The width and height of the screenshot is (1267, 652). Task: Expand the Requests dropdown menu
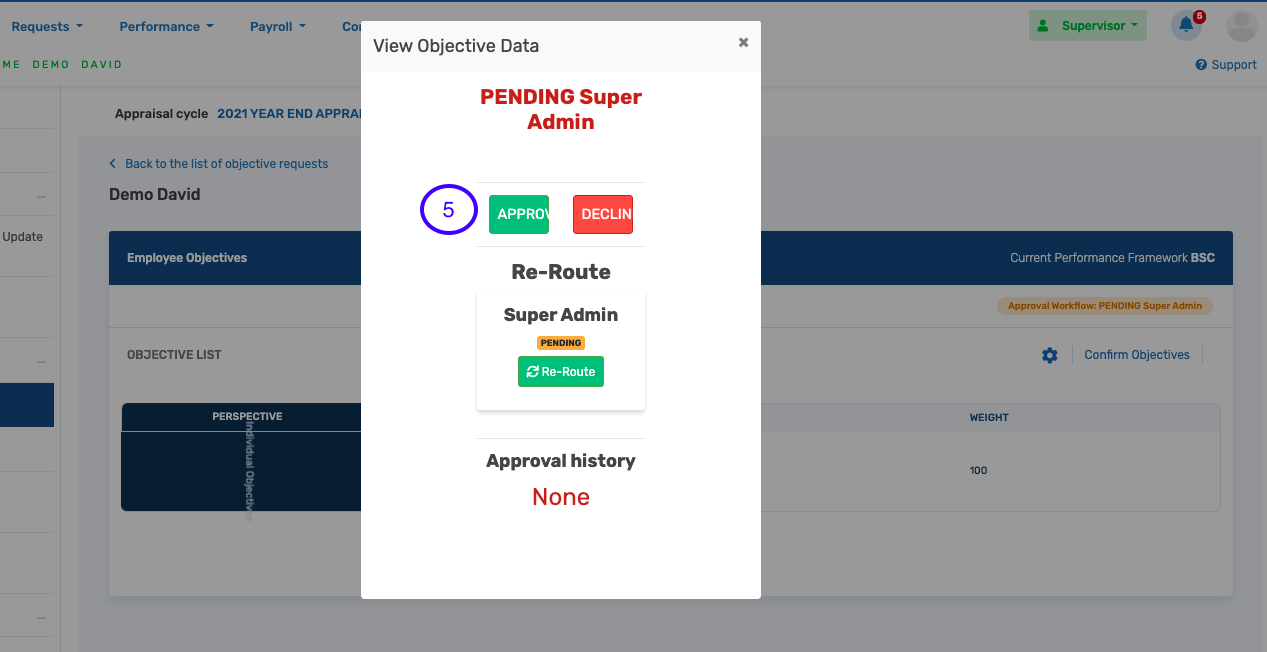[x=46, y=26]
